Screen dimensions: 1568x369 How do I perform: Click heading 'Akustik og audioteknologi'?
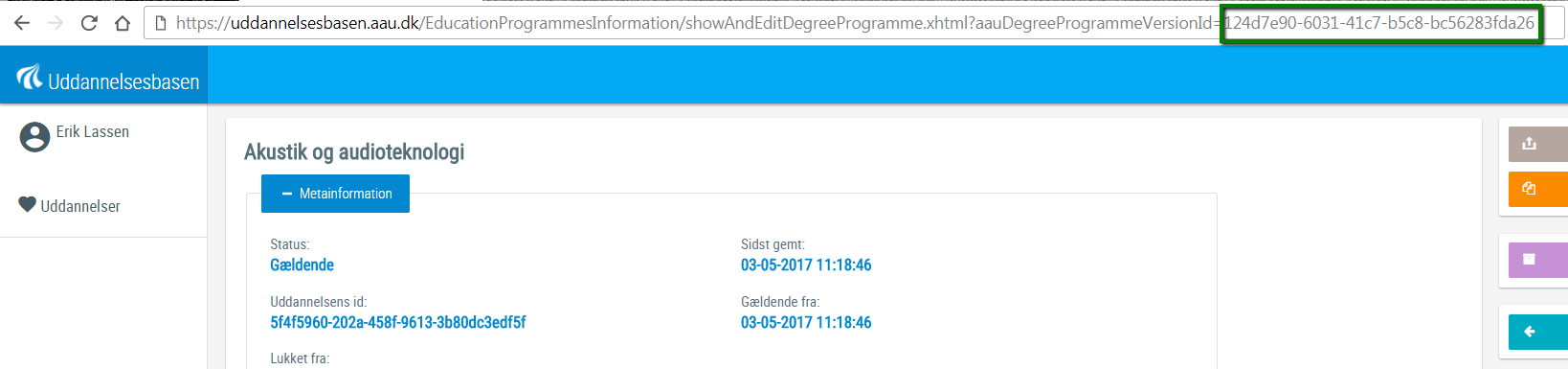pos(354,151)
